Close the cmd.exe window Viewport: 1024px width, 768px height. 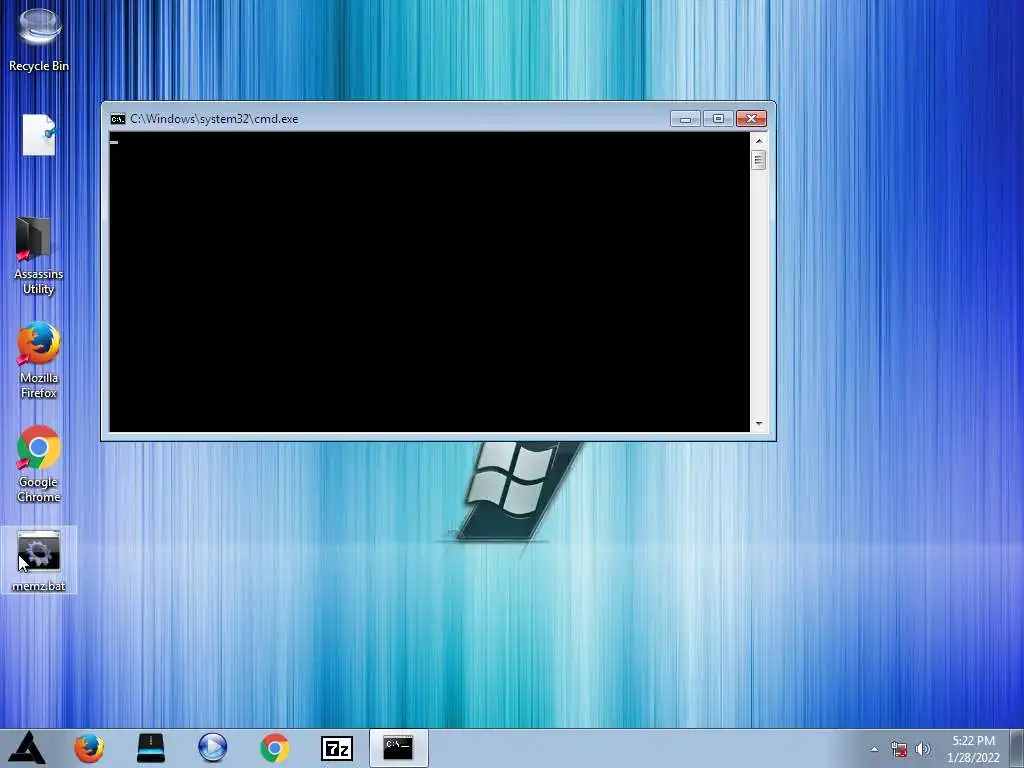point(751,119)
